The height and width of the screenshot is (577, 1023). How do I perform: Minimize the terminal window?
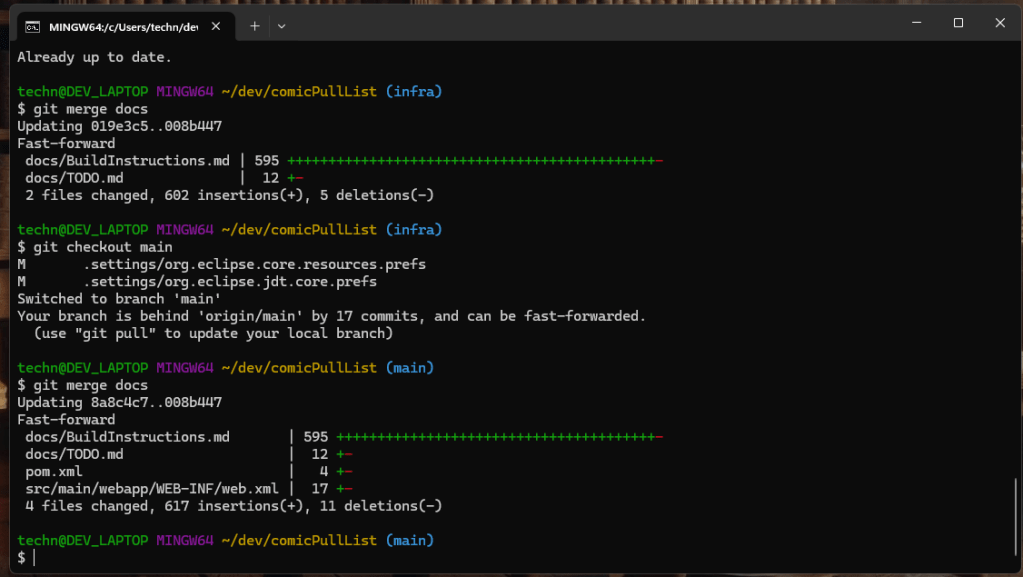(x=917, y=23)
